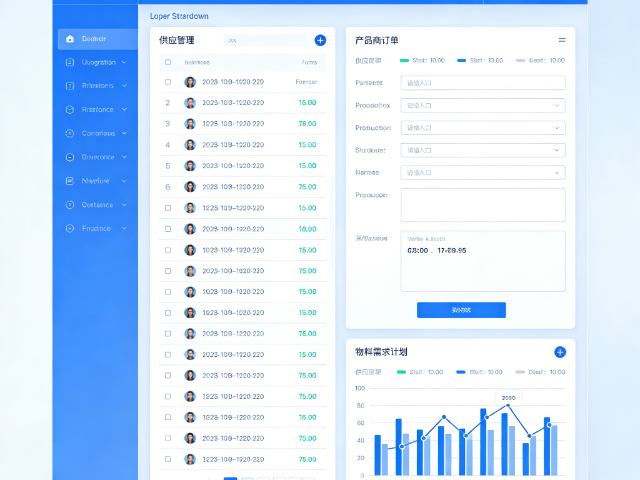
Task: Open the Nievfure sidebar menu
Action: pyautogui.click(x=98, y=181)
